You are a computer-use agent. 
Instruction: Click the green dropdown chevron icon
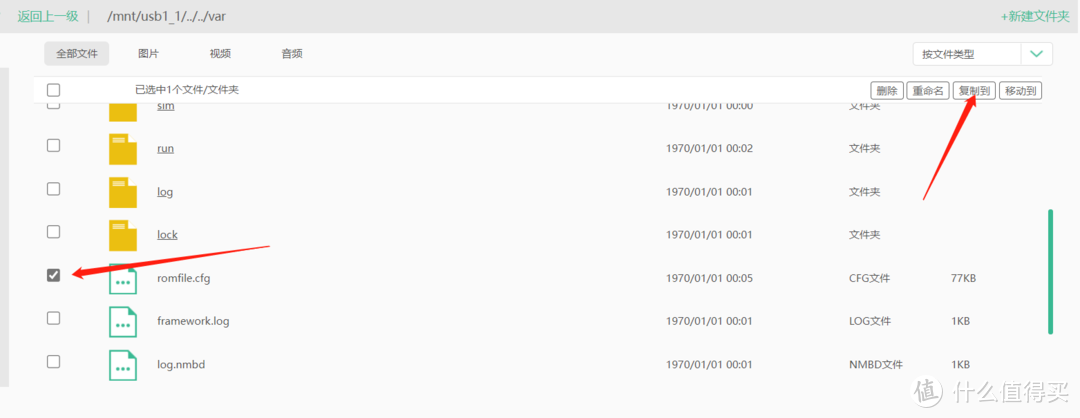pyautogui.click(x=1037, y=54)
